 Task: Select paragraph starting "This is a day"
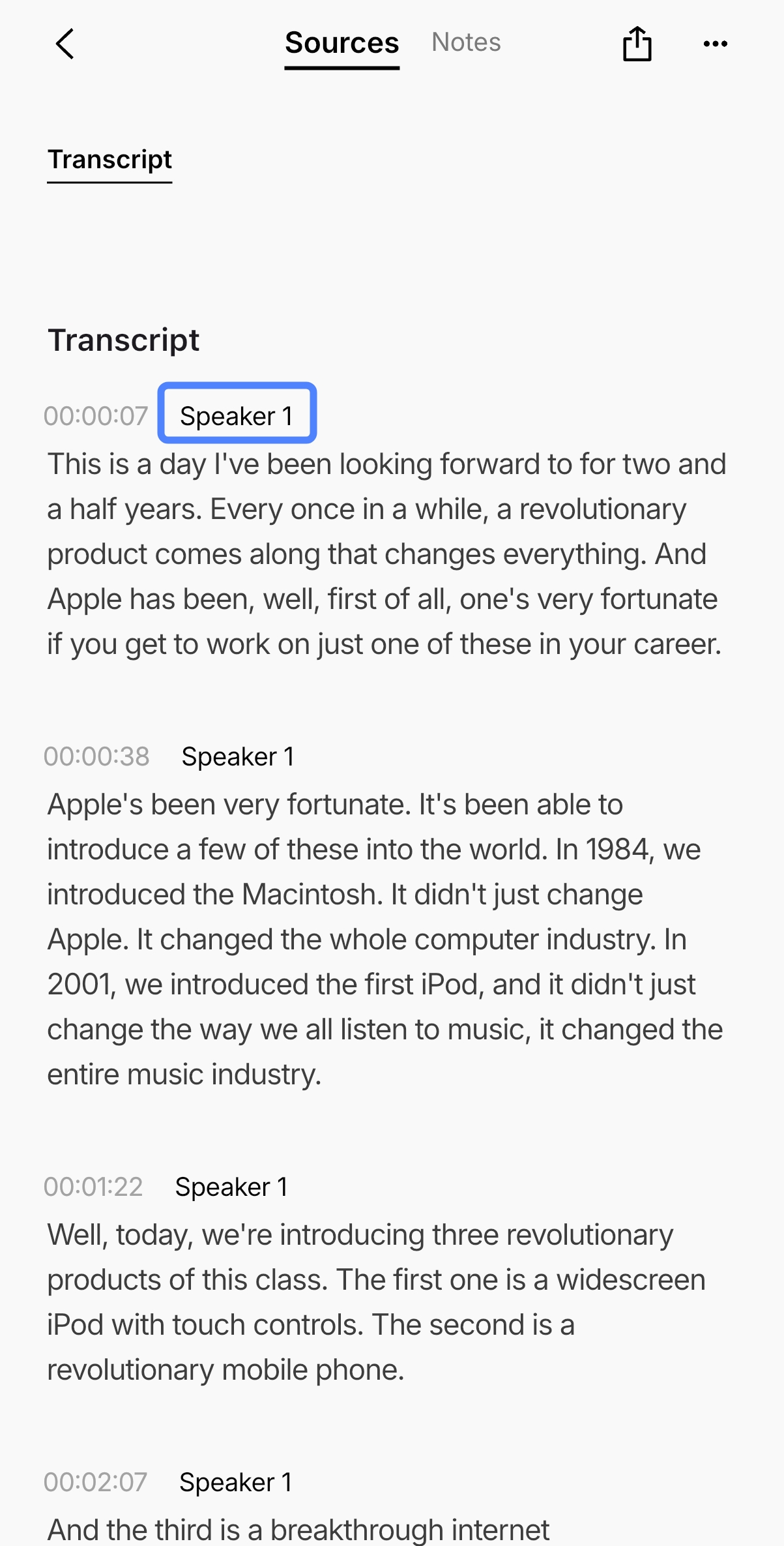[386, 554]
